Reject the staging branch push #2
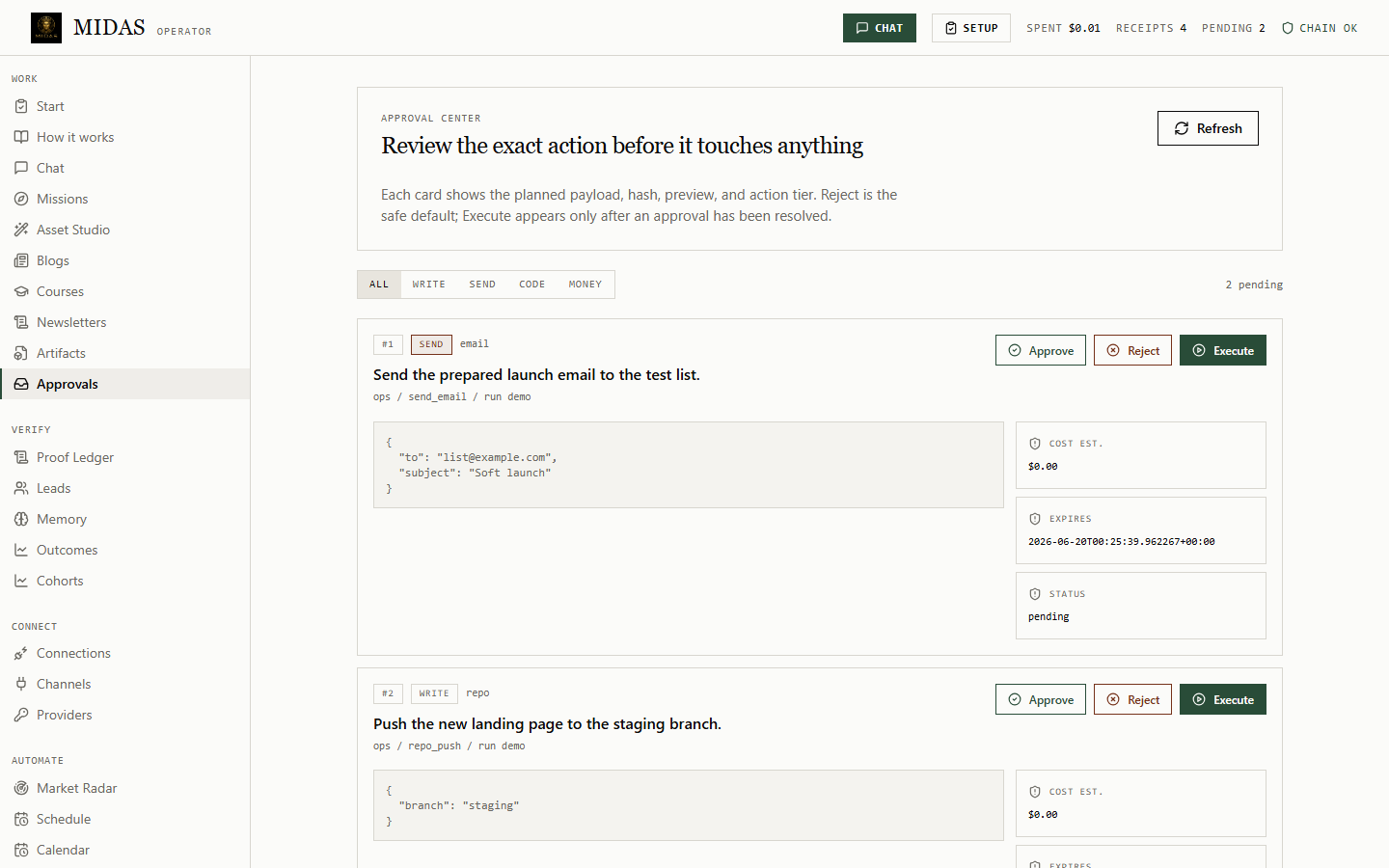This screenshot has height=868, width=1389. (x=1133, y=699)
